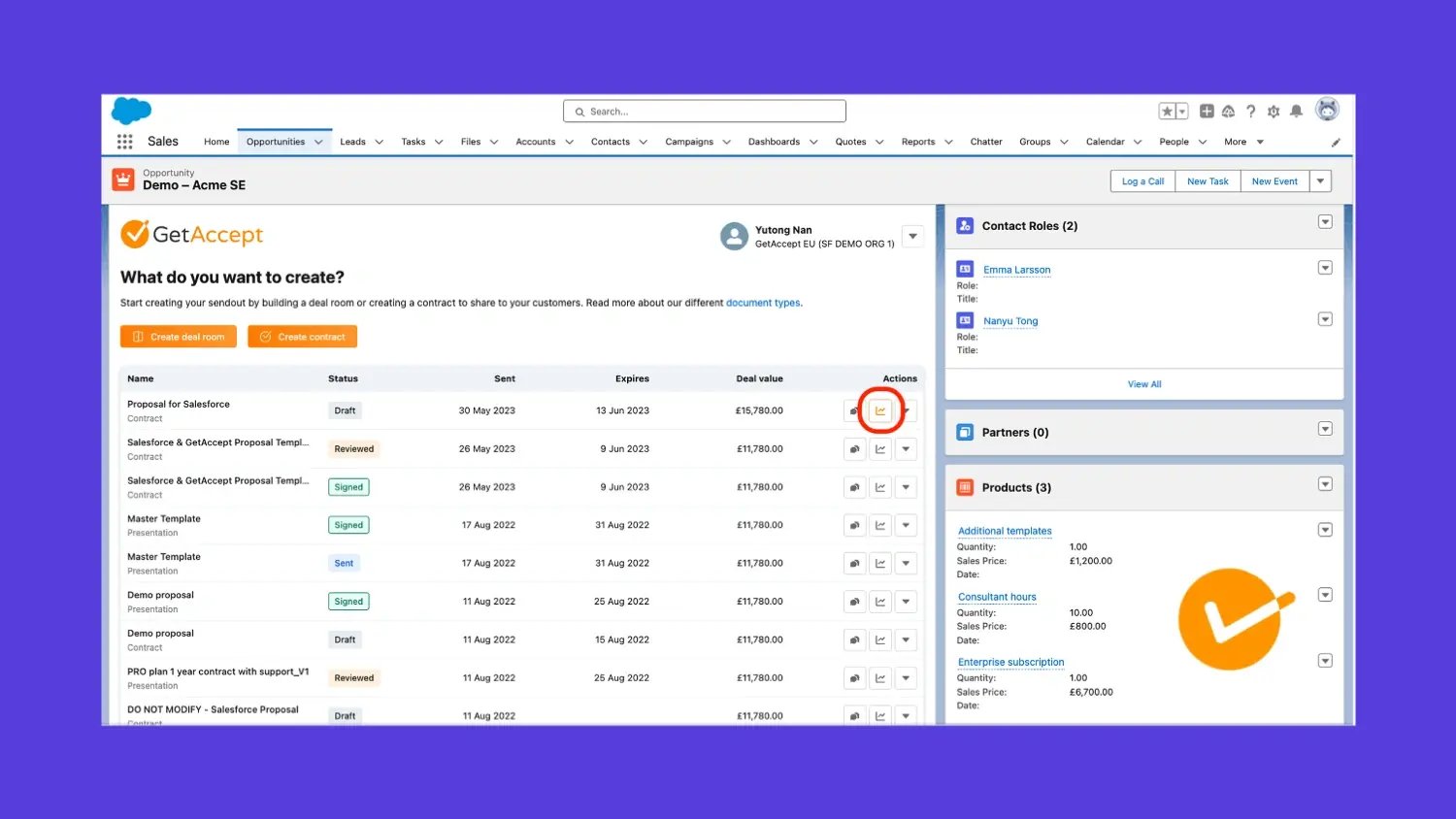Click the Products panel icon
The image size is (1456, 819).
[x=965, y=488]
